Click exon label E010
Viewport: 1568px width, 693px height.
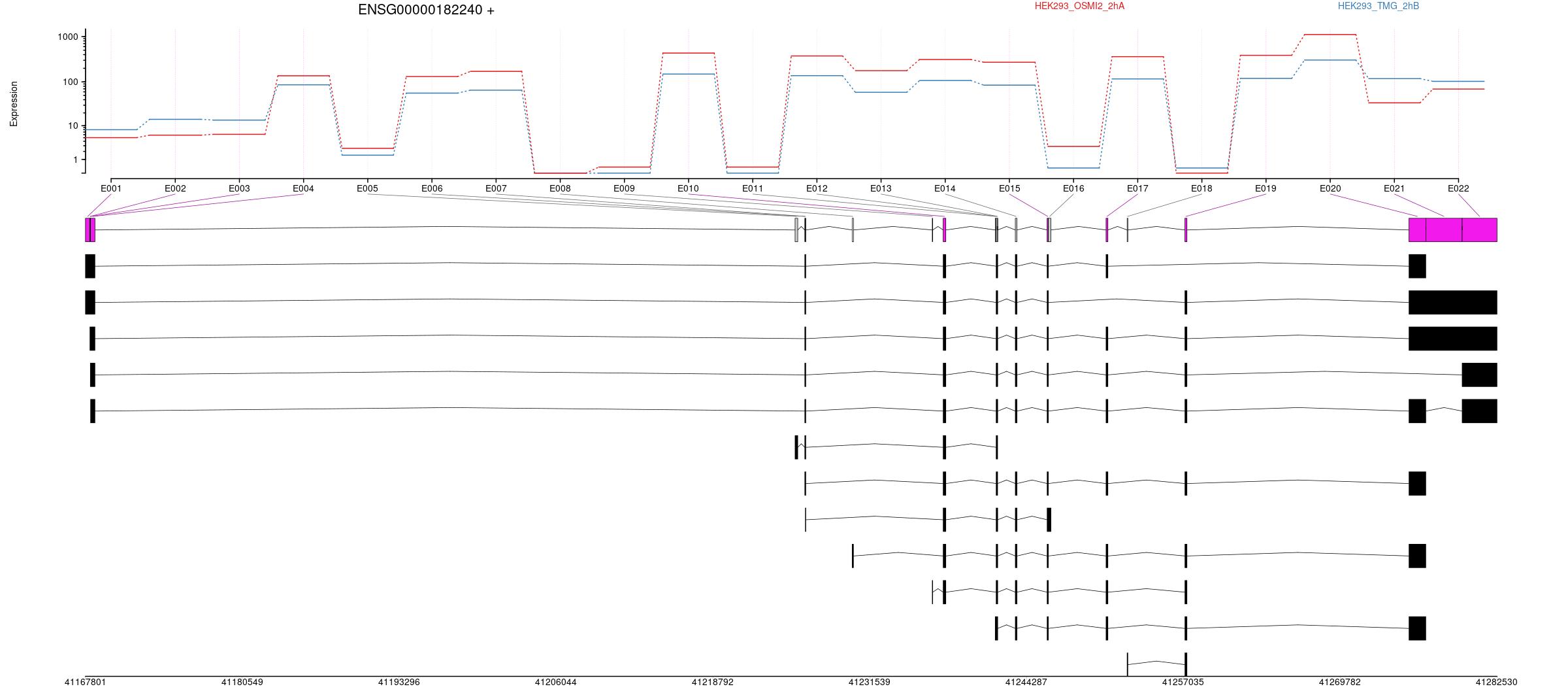tap(688, 189)
